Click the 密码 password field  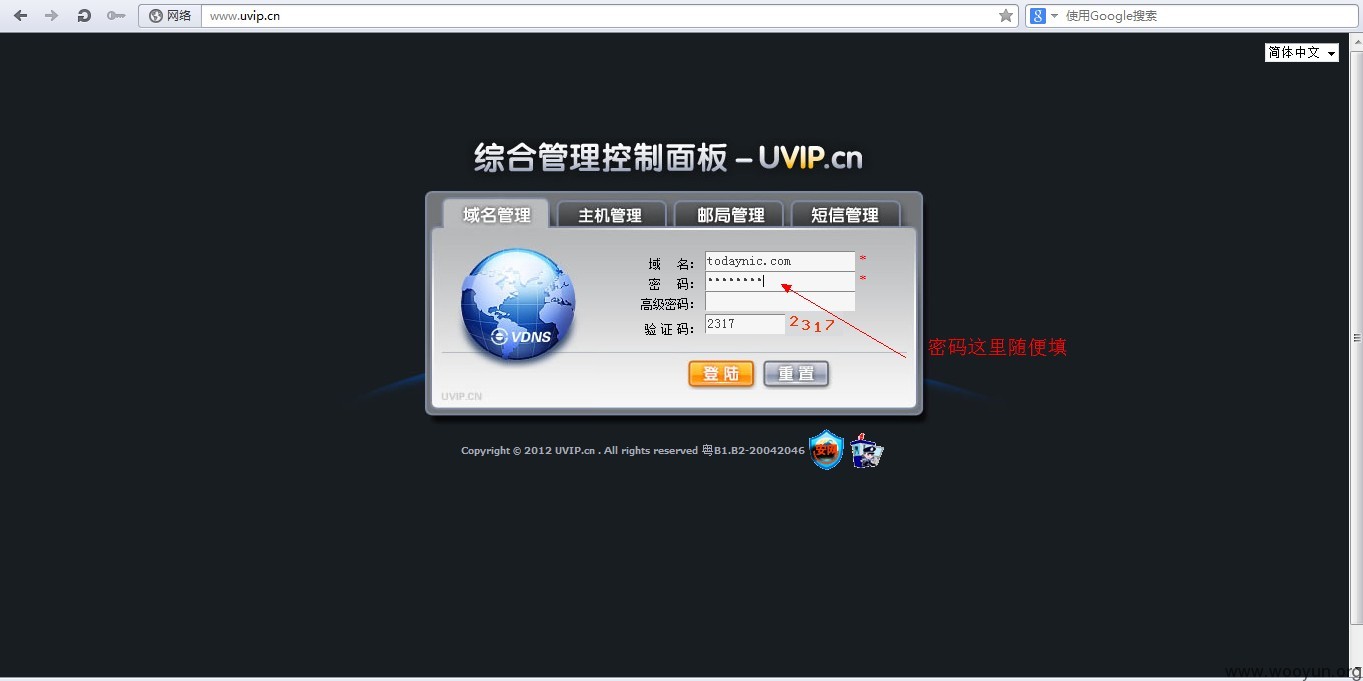(x=780, y=281)
